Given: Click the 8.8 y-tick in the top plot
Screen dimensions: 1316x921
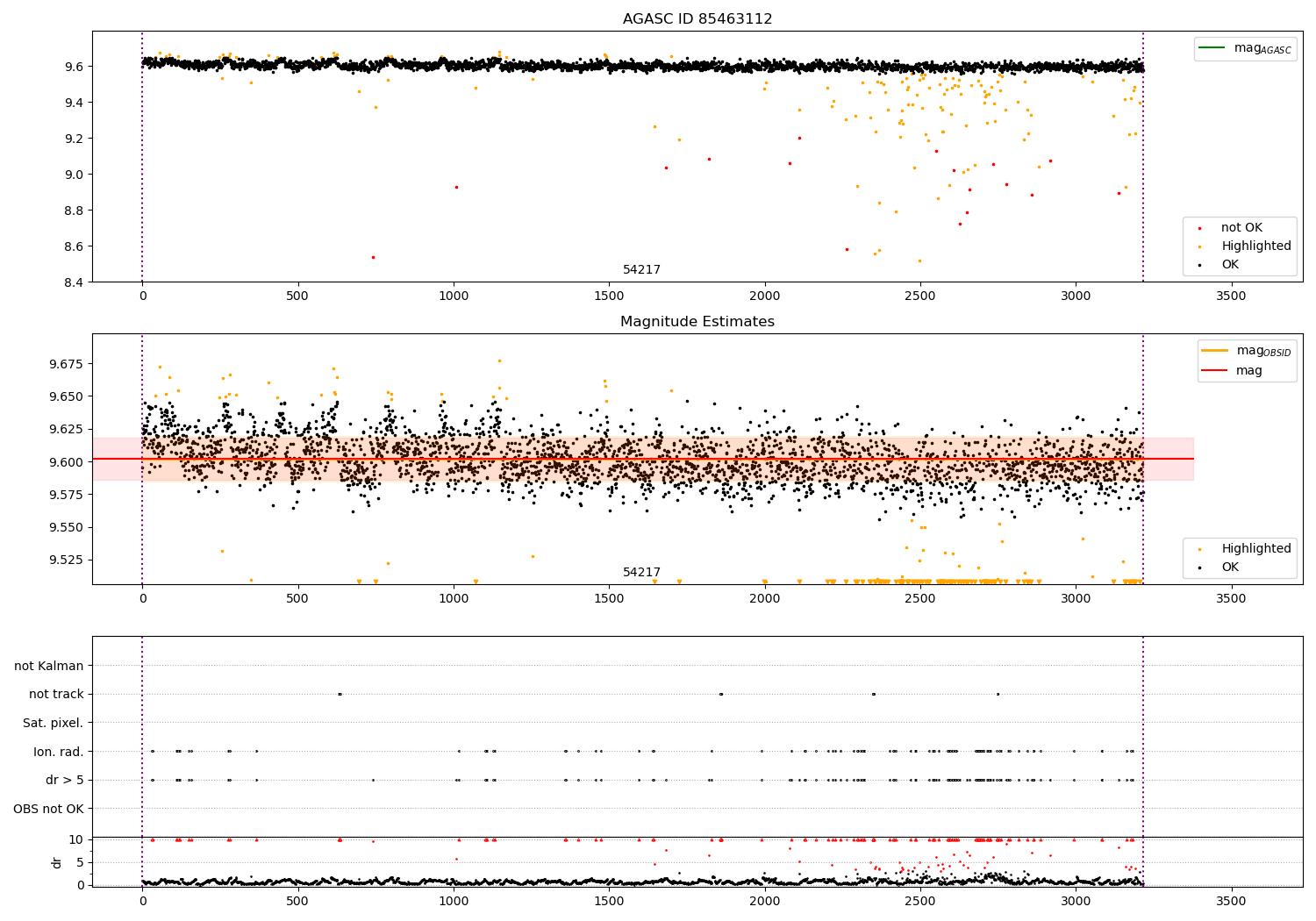Looking at the screenshot, I should (x=73, y=211).
